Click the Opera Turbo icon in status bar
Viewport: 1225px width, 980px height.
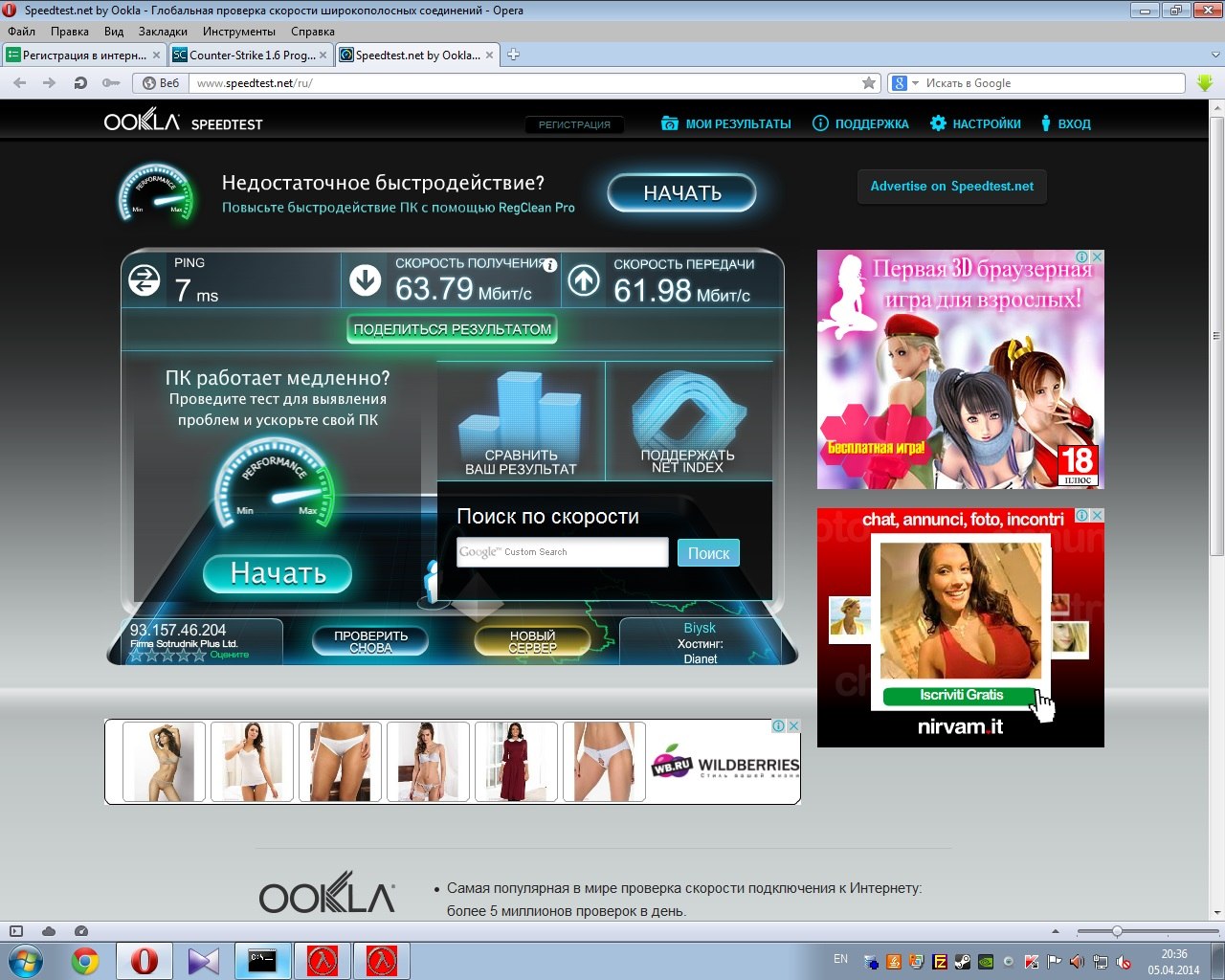pos(81,931)
